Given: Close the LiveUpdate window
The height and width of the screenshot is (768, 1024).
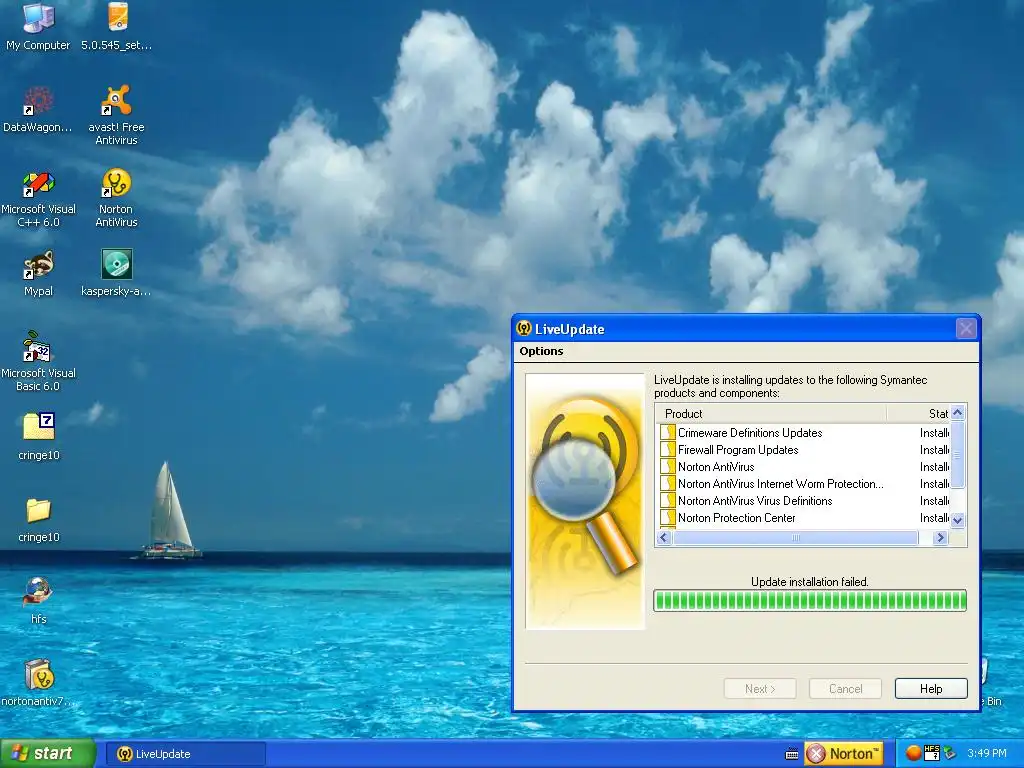Looking at the screenshot, I should (965, 328).
